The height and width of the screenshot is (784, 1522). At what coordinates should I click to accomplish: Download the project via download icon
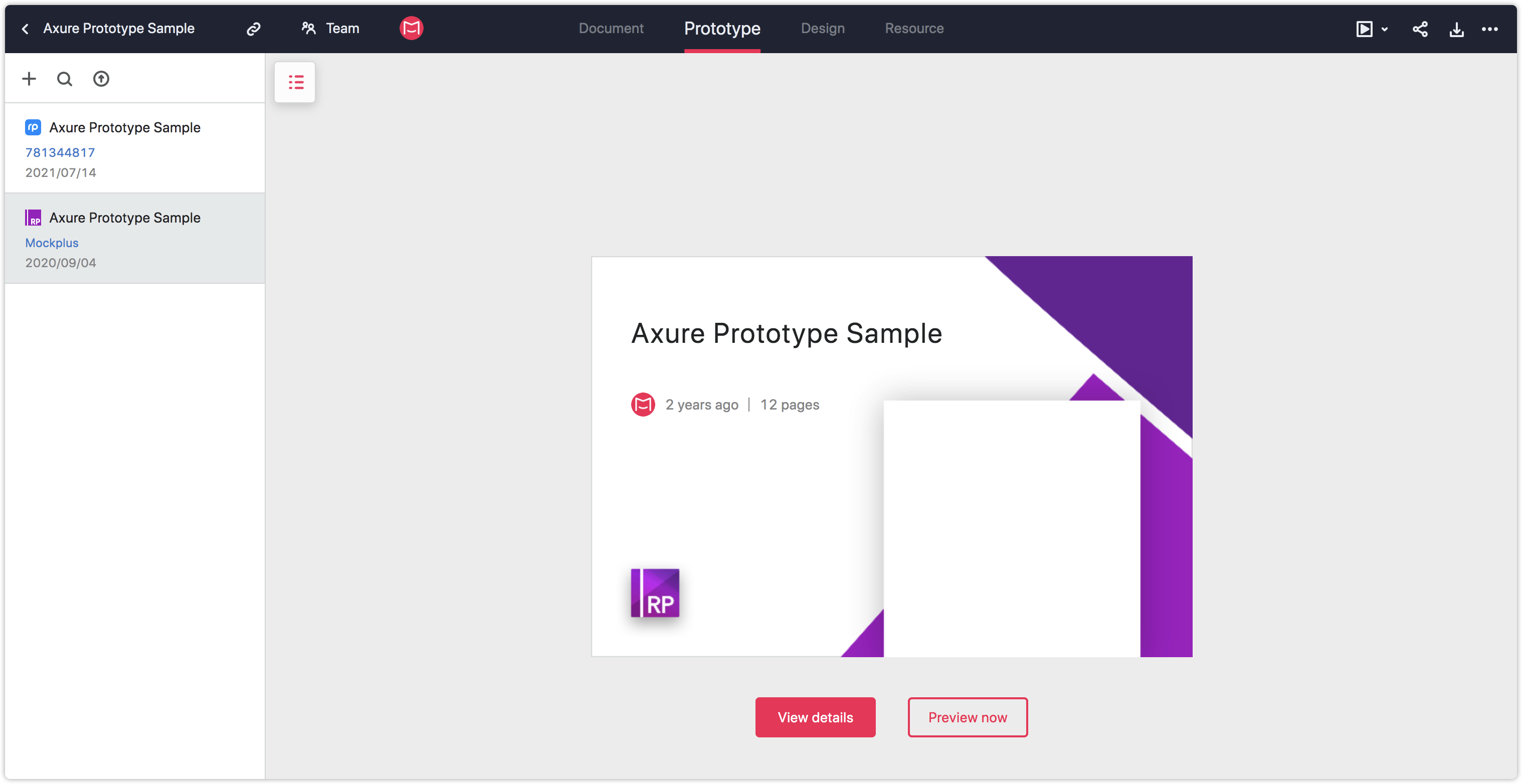[1456, 29]
